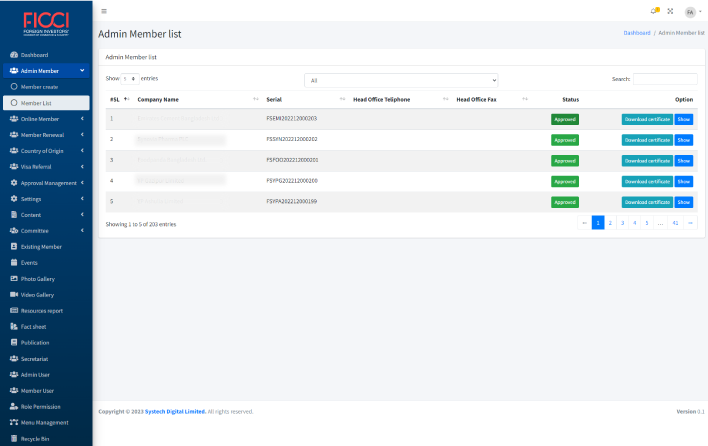Click the hamburger sidebar toggle icon
The image size is (708, 446).
coord(104,11)
